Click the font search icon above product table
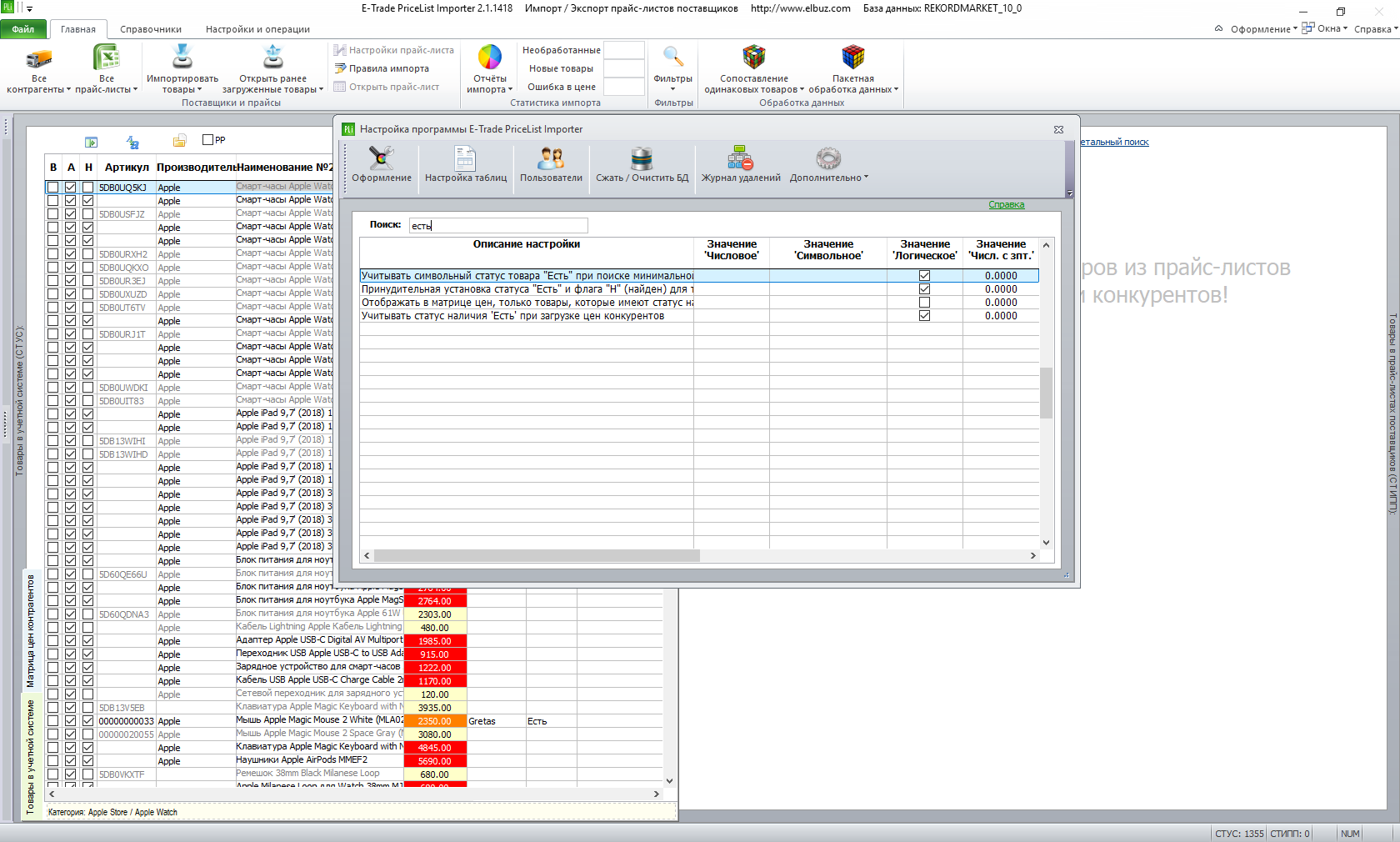Viewport: 1400px width, 842px height. [132, 142]
